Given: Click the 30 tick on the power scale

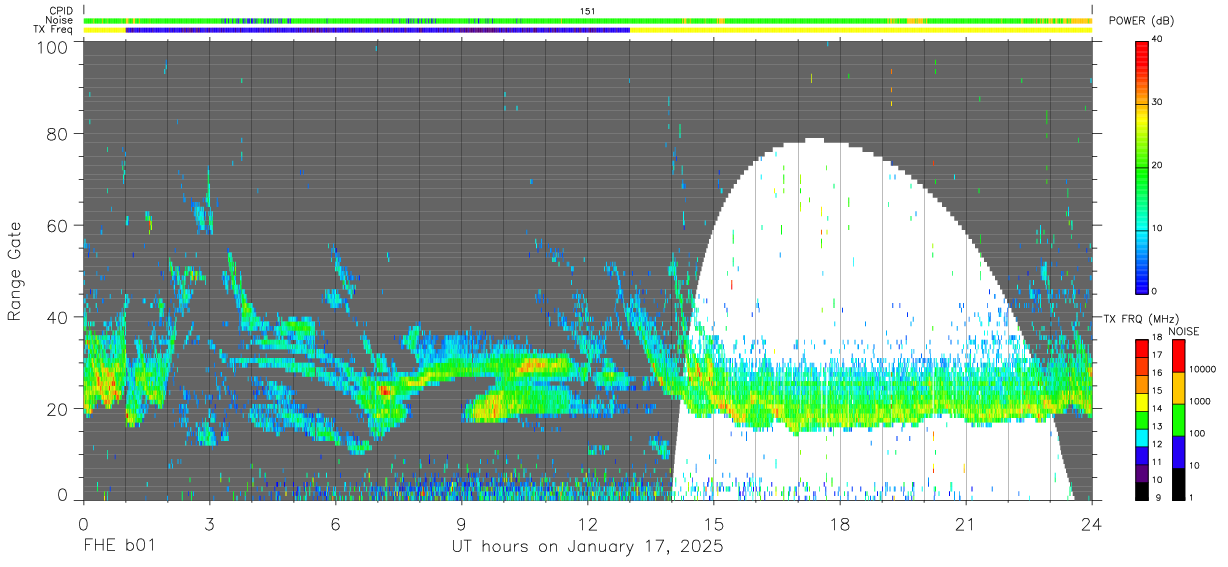Looking at the screenshot, I should [1158, 102].
